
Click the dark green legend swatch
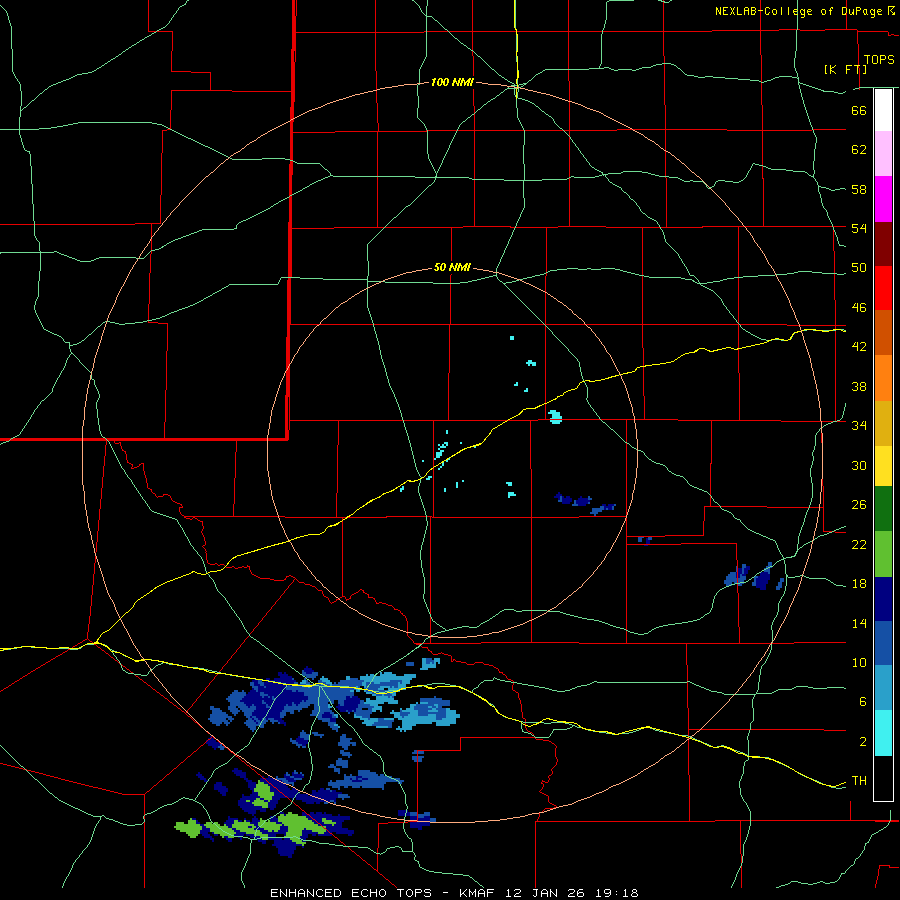883,509
